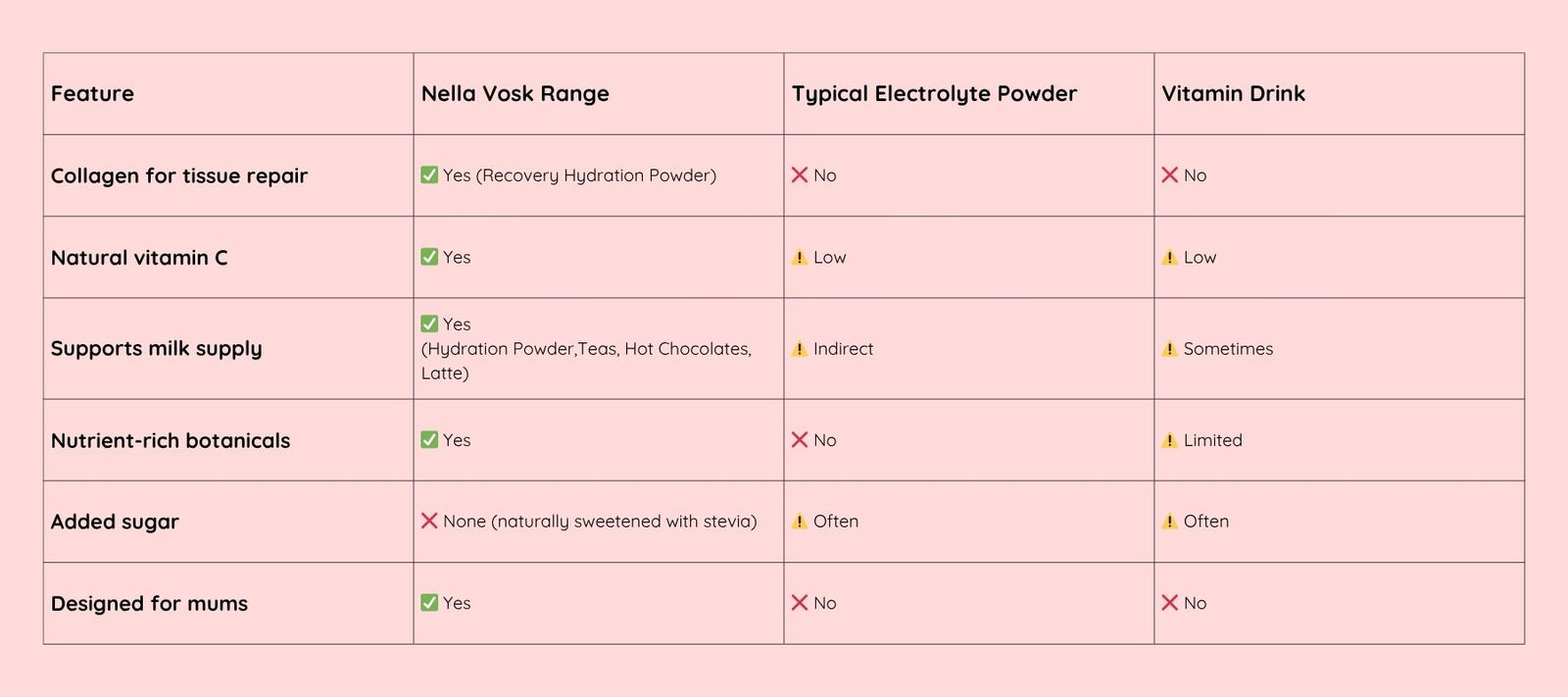Click the Nella Vosk Range column header
The image size is (1568, 697).
[x=514, y=94]
